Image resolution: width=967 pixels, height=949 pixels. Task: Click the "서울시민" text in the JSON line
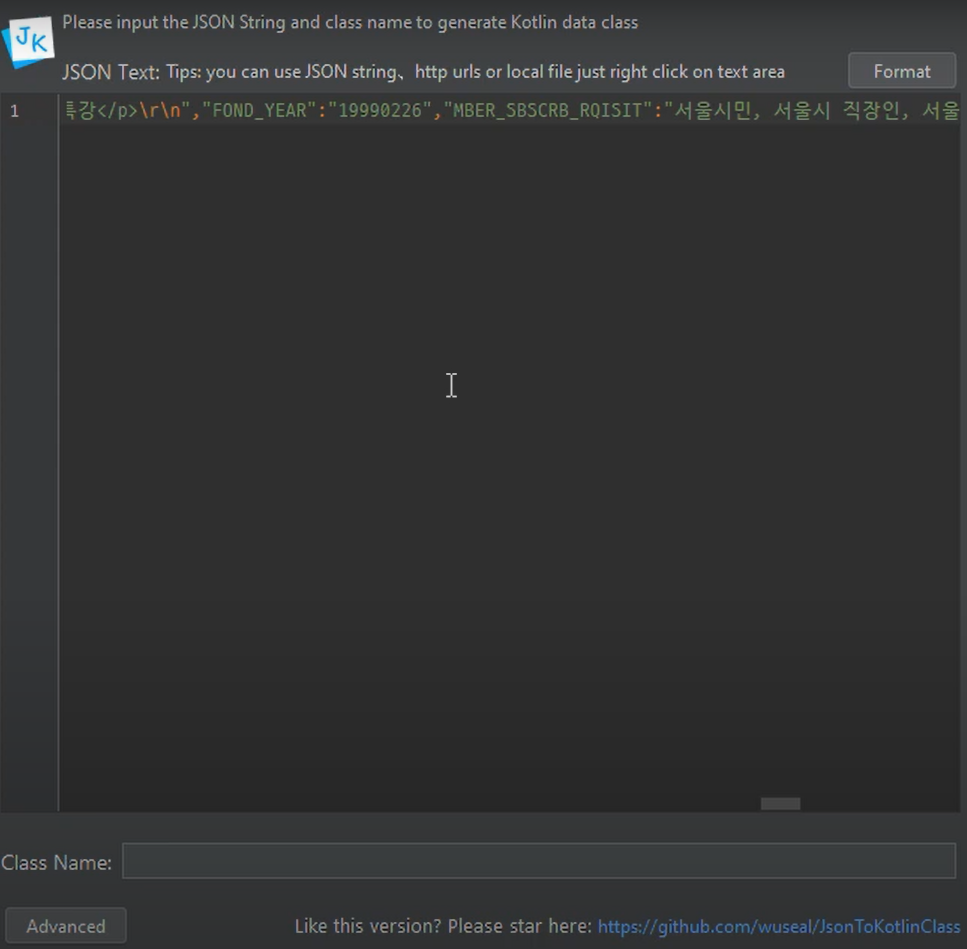click(x=713, y=110)
